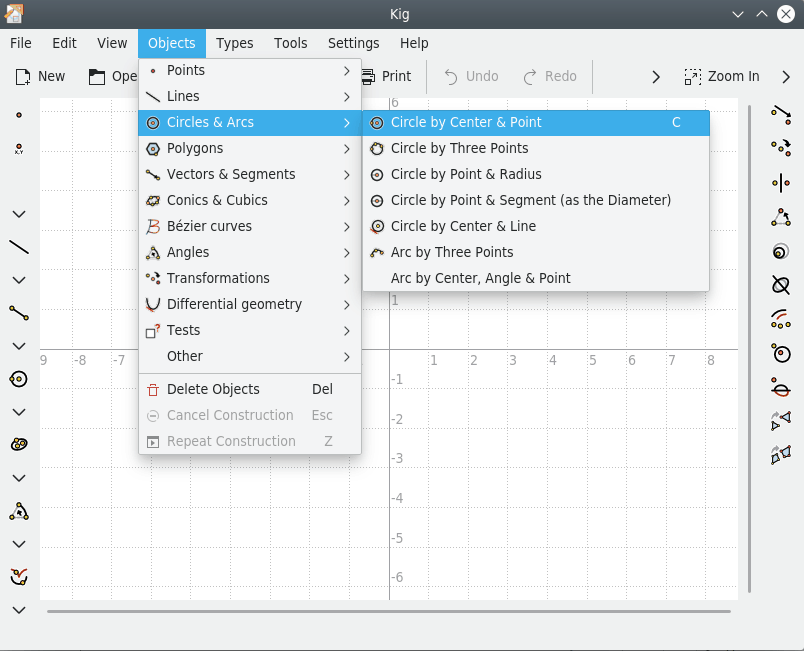Click the vertical scrollbar beside the canvas
The width and height of the screenshot is (804, 651).
point(749,349)
